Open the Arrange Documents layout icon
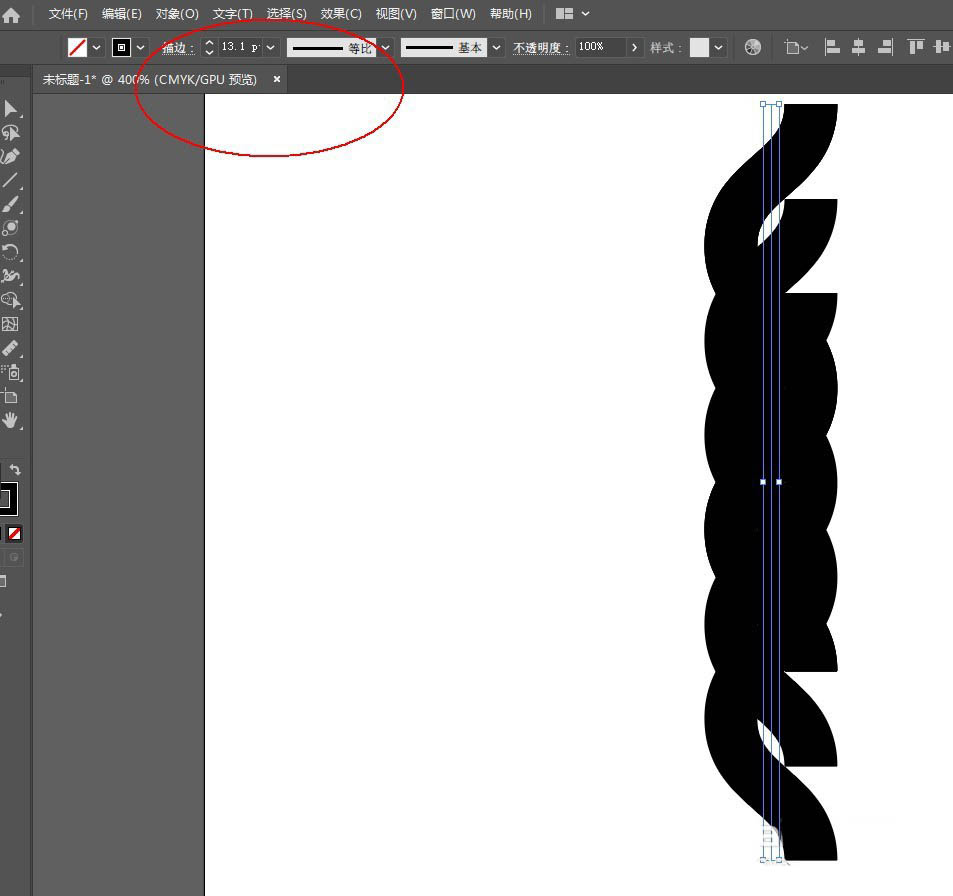This screenshot has width=953, height=896. [x=564, y=13]
